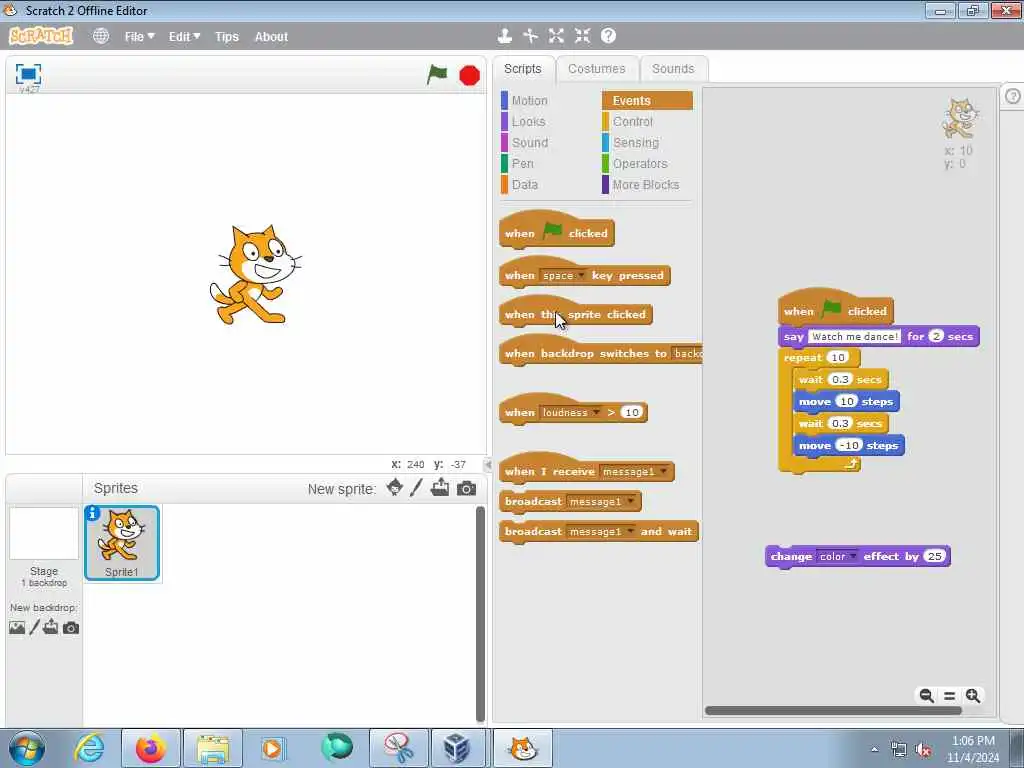Open the About menu item

(271, 37)
